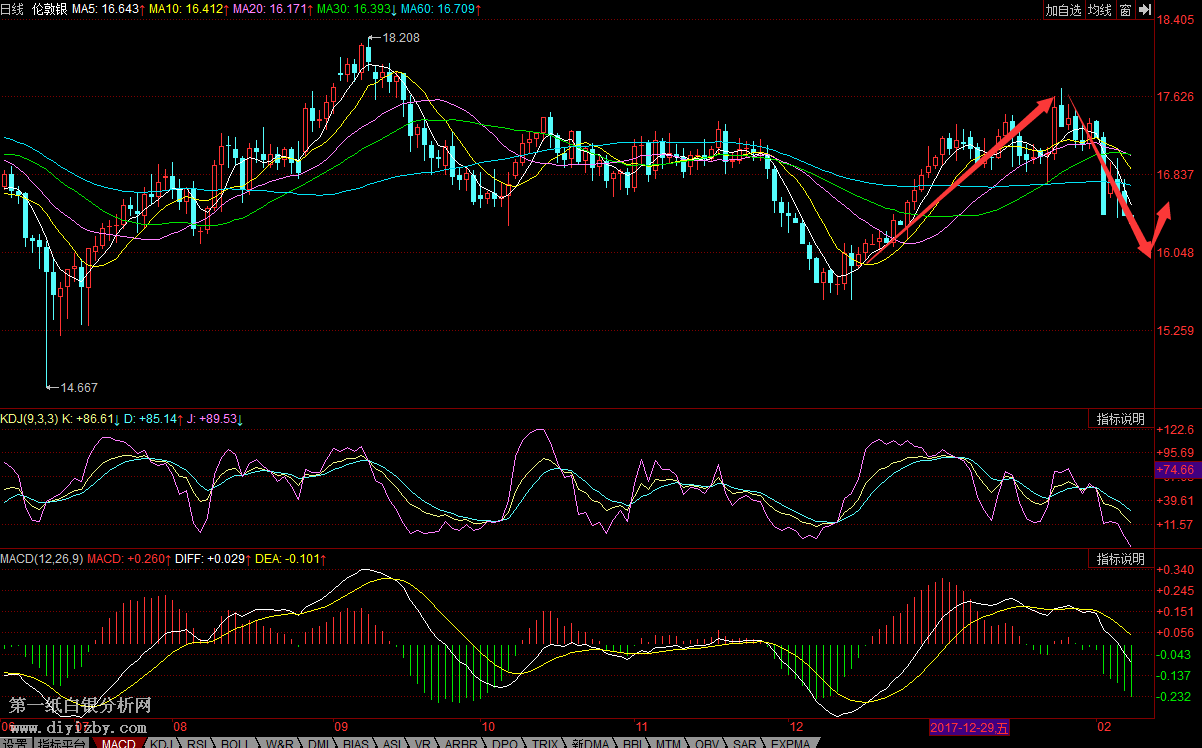Screen dimensions: 1202x748
Task: Select the MACD indicator tab
Action: 118,743
